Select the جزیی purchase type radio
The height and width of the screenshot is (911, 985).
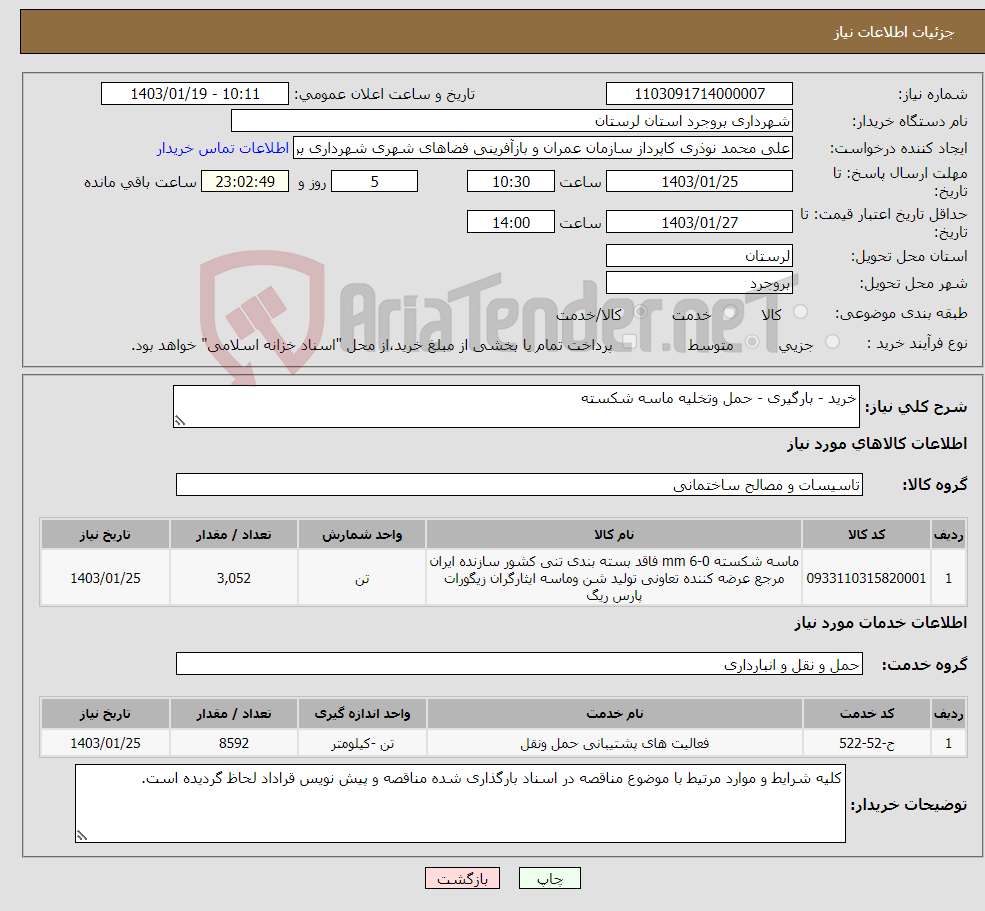pyautogui.click(x=832, y=342)
